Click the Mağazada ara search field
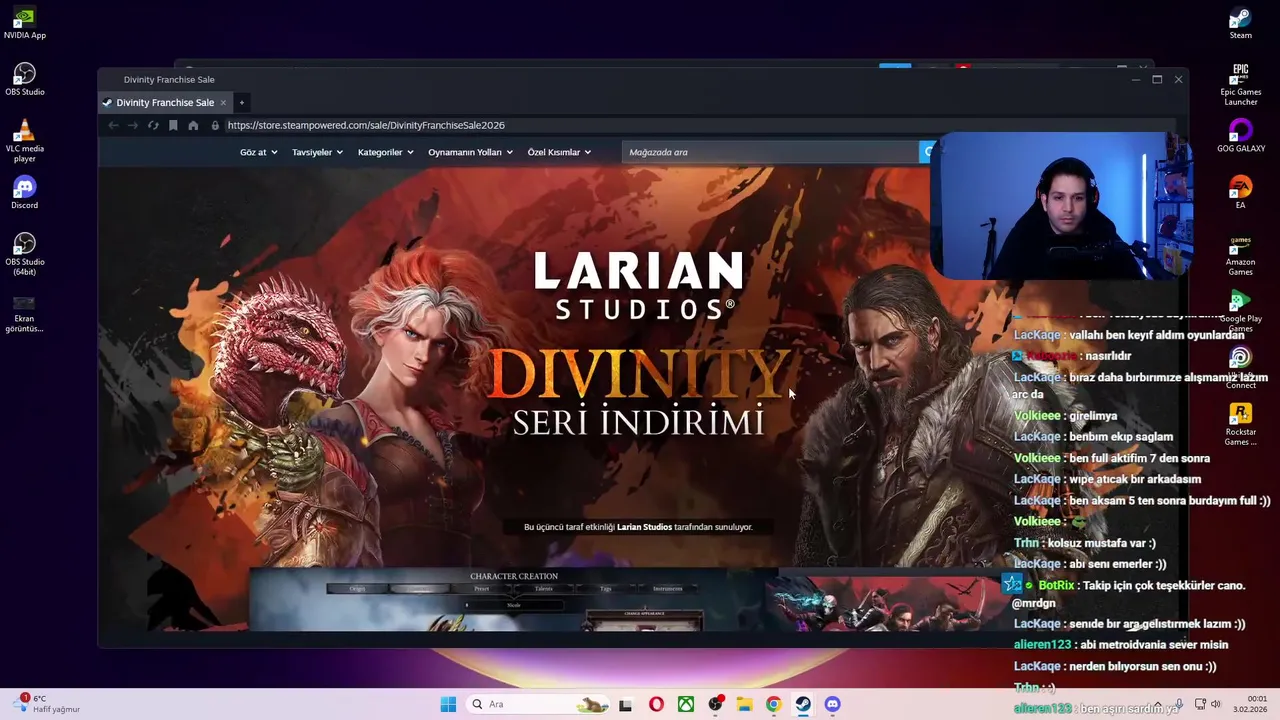Screen dimensions: 1280x720 pos(770,152)
